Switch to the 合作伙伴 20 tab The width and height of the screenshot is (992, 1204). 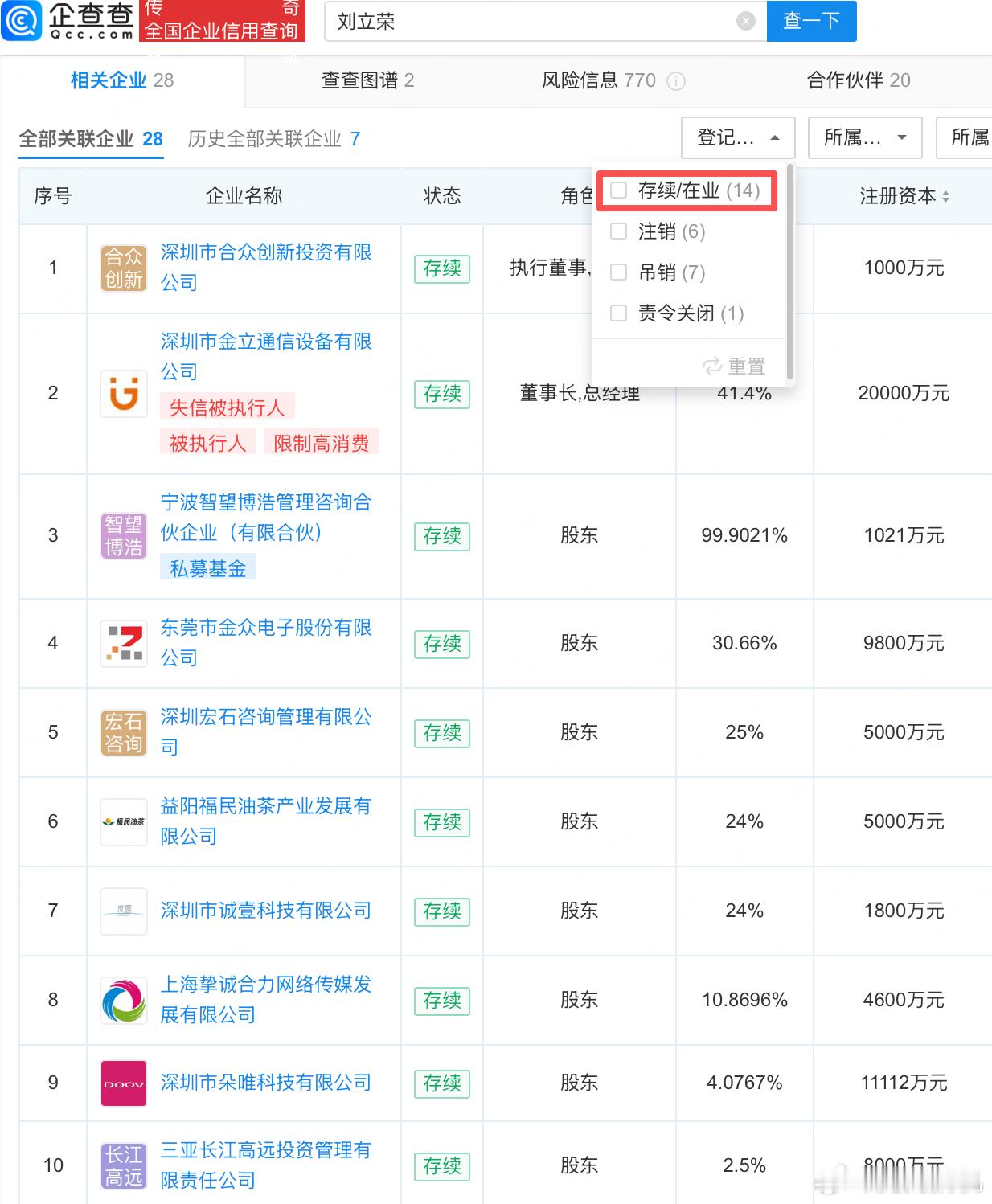[x=859, y=80]
